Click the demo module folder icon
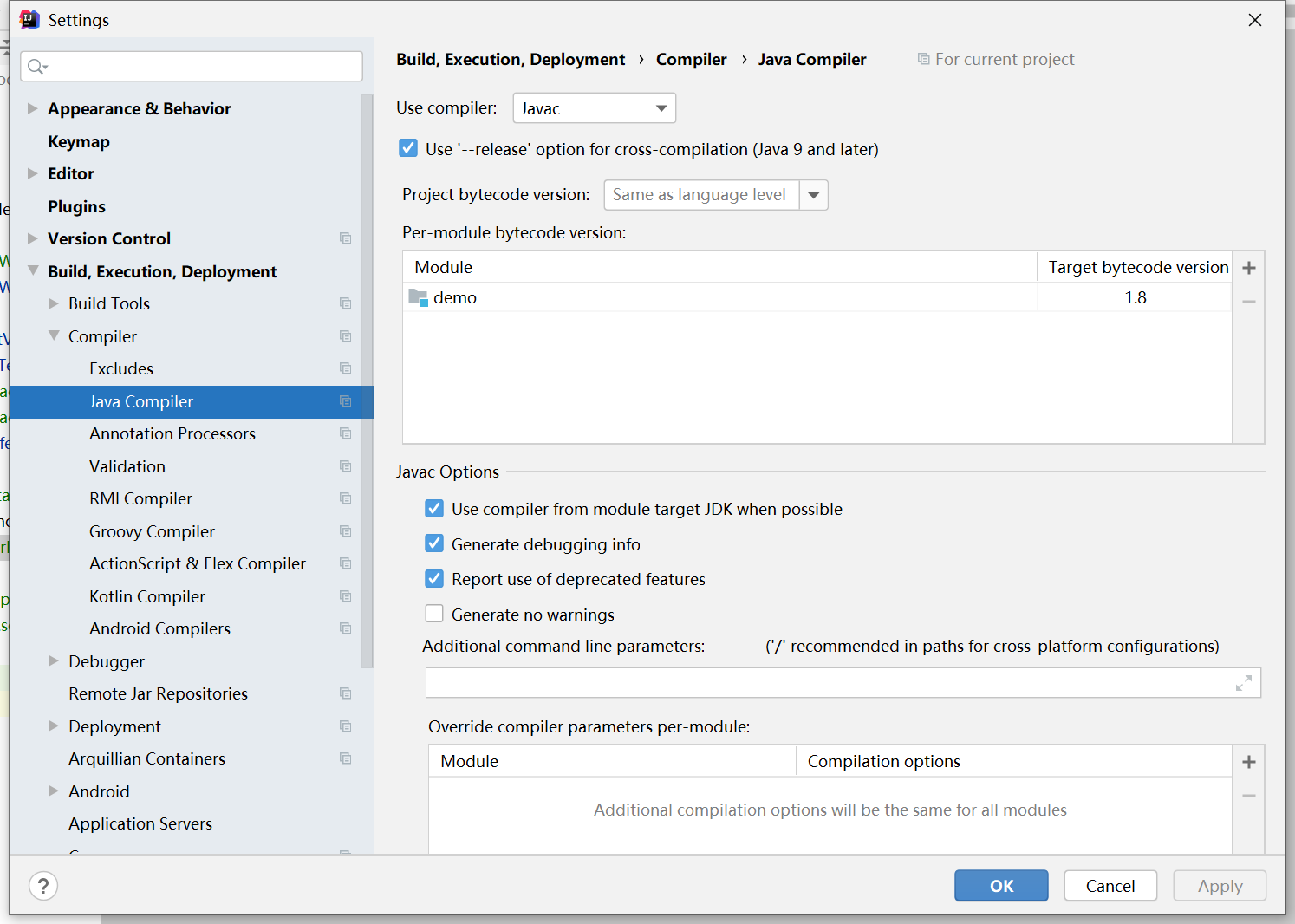1295x924 pixels. pyautogui.click(x=418, y=298)
